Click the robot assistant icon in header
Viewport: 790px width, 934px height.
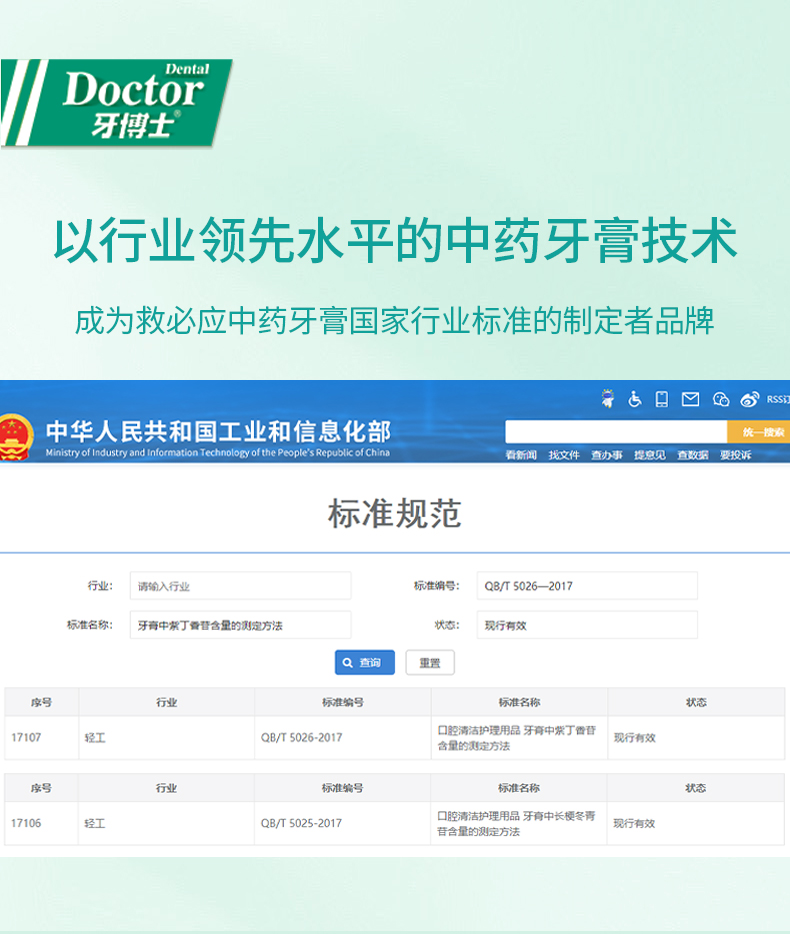(607, 400)
